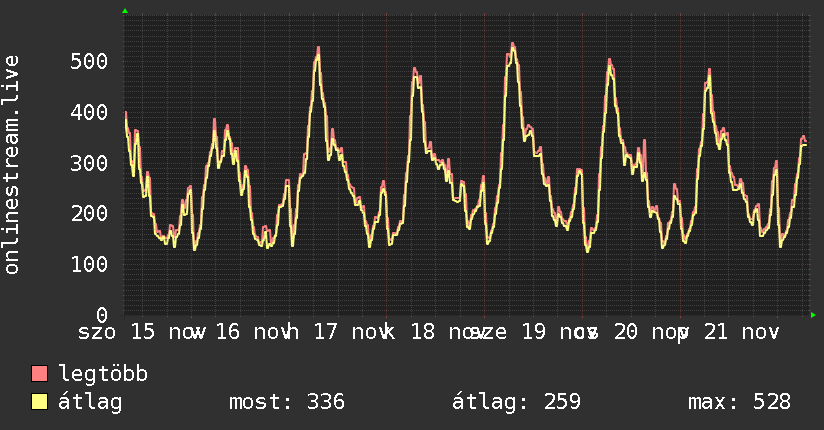Click the 0 y-axis label
Screen dimensions: 824x430
pos(102,315)
